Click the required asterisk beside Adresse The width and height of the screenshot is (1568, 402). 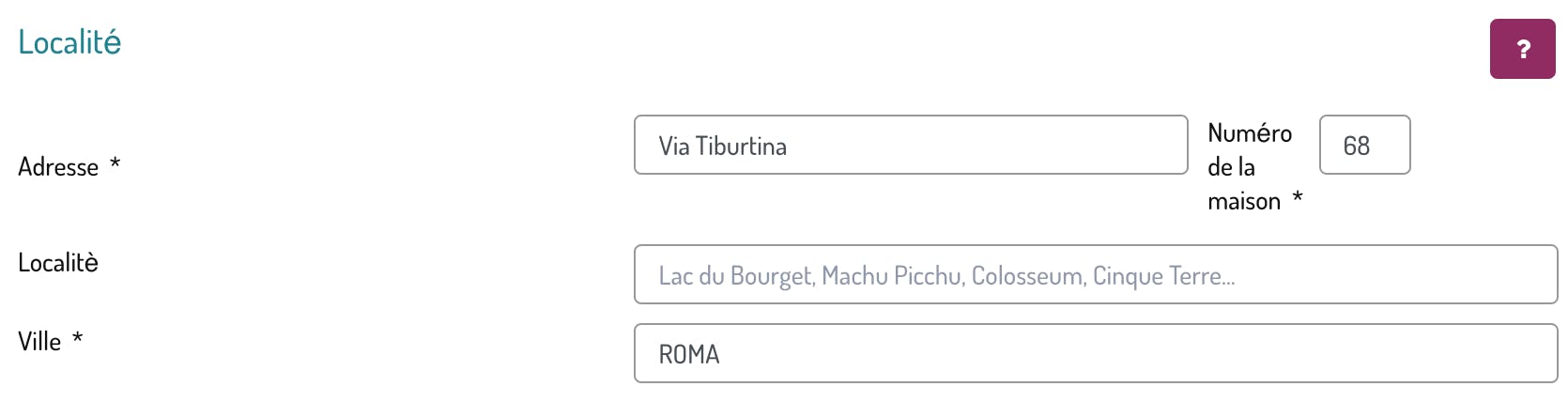(x=115, y=163)
